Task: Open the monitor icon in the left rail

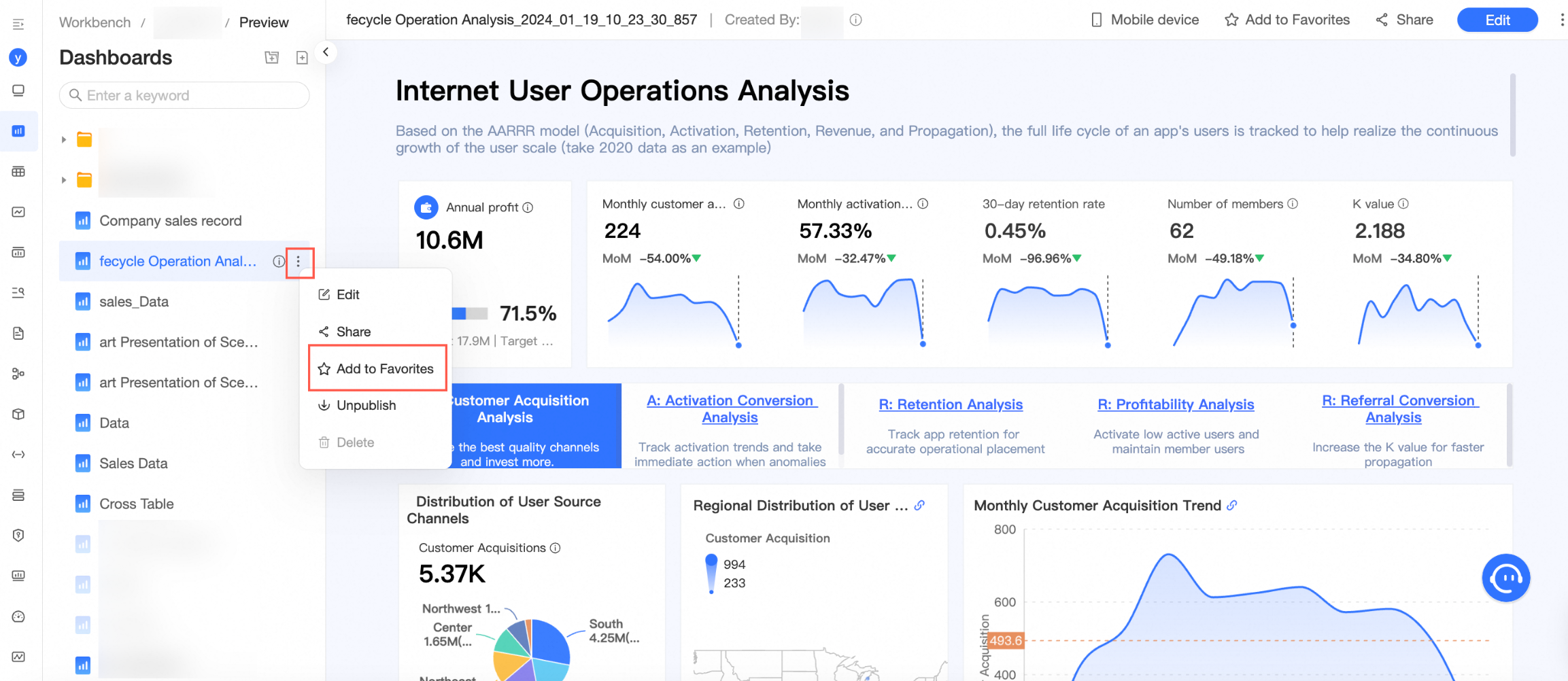Action: click(x=18, y=90)
